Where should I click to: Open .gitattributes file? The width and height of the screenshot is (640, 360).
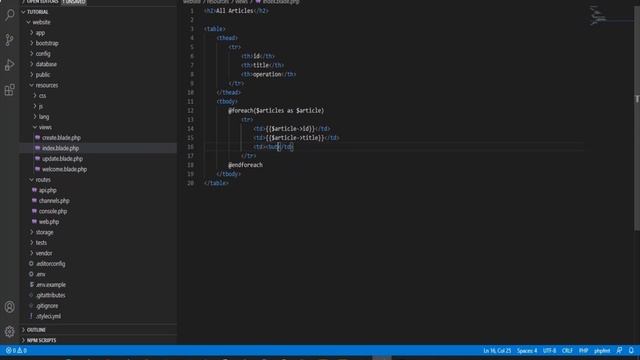pos(51,295)
